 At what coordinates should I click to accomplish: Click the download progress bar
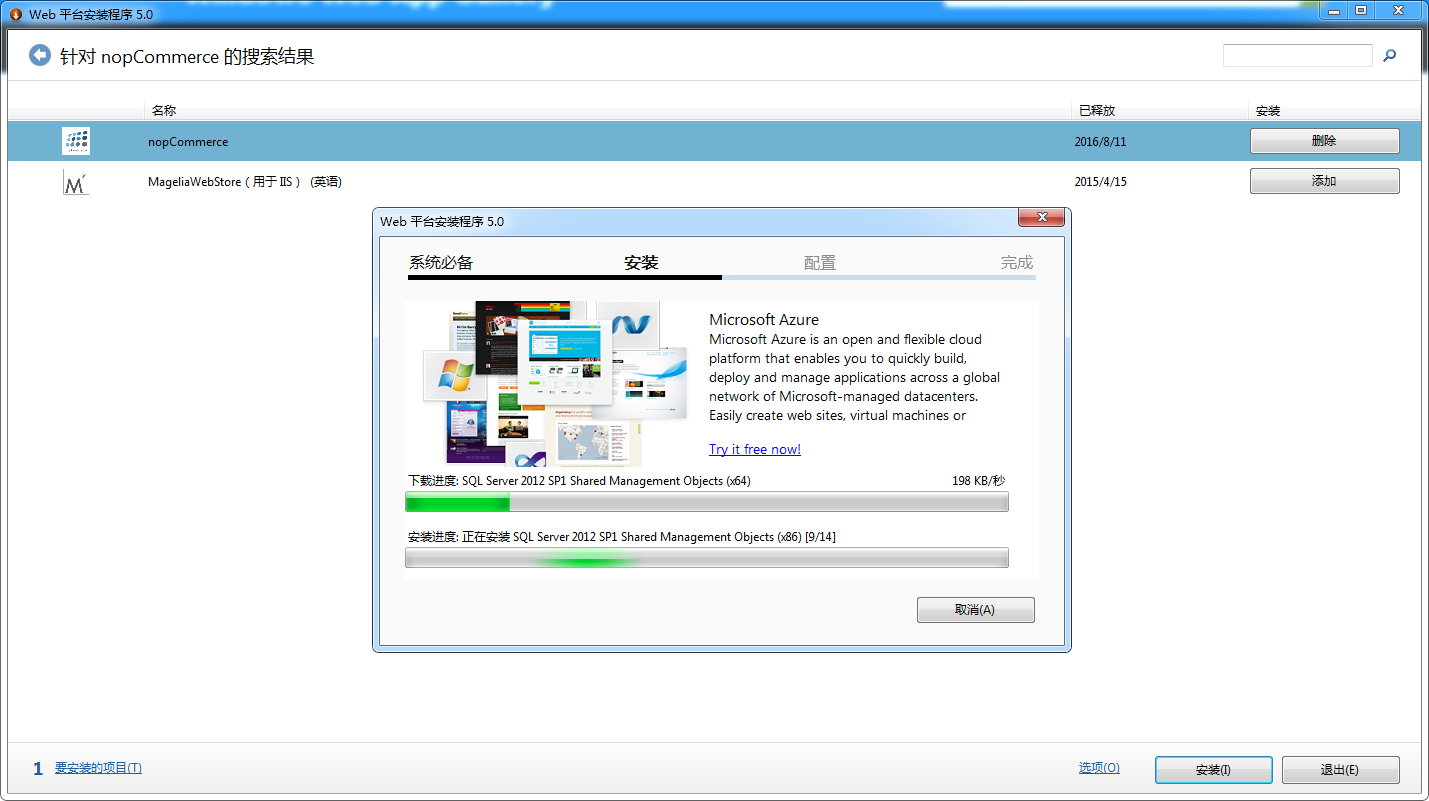click(x=706, y=502)
